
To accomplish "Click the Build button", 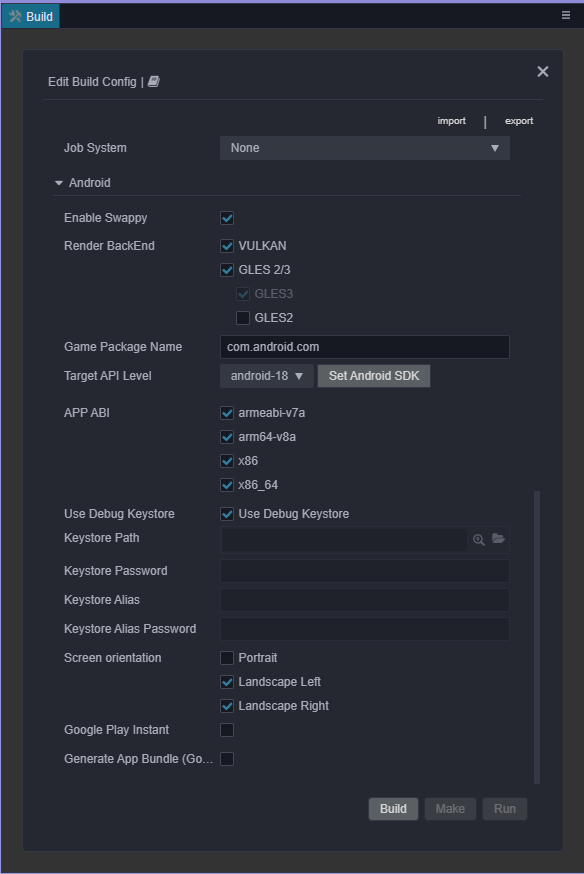I will click(393, 808).
